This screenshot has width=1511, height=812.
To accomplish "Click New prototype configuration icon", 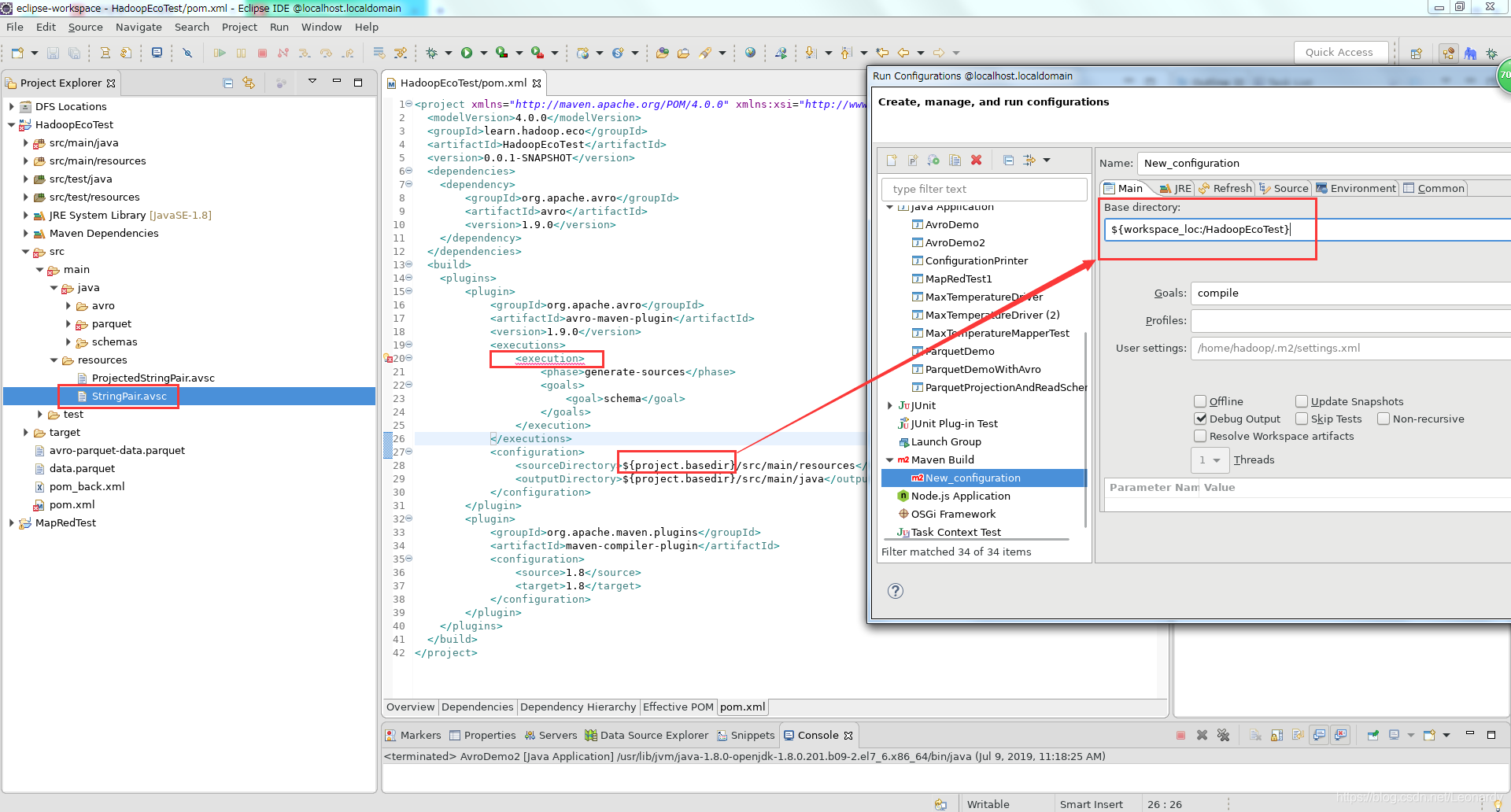I will coord(913,160).
